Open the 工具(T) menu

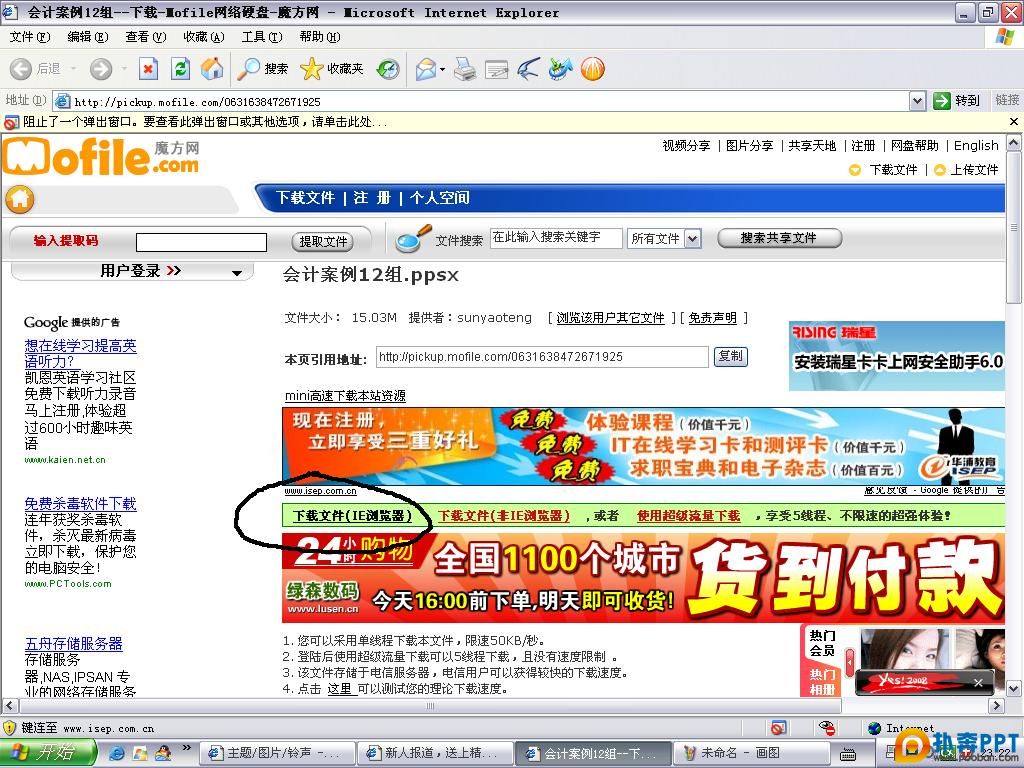pos(262,37)
